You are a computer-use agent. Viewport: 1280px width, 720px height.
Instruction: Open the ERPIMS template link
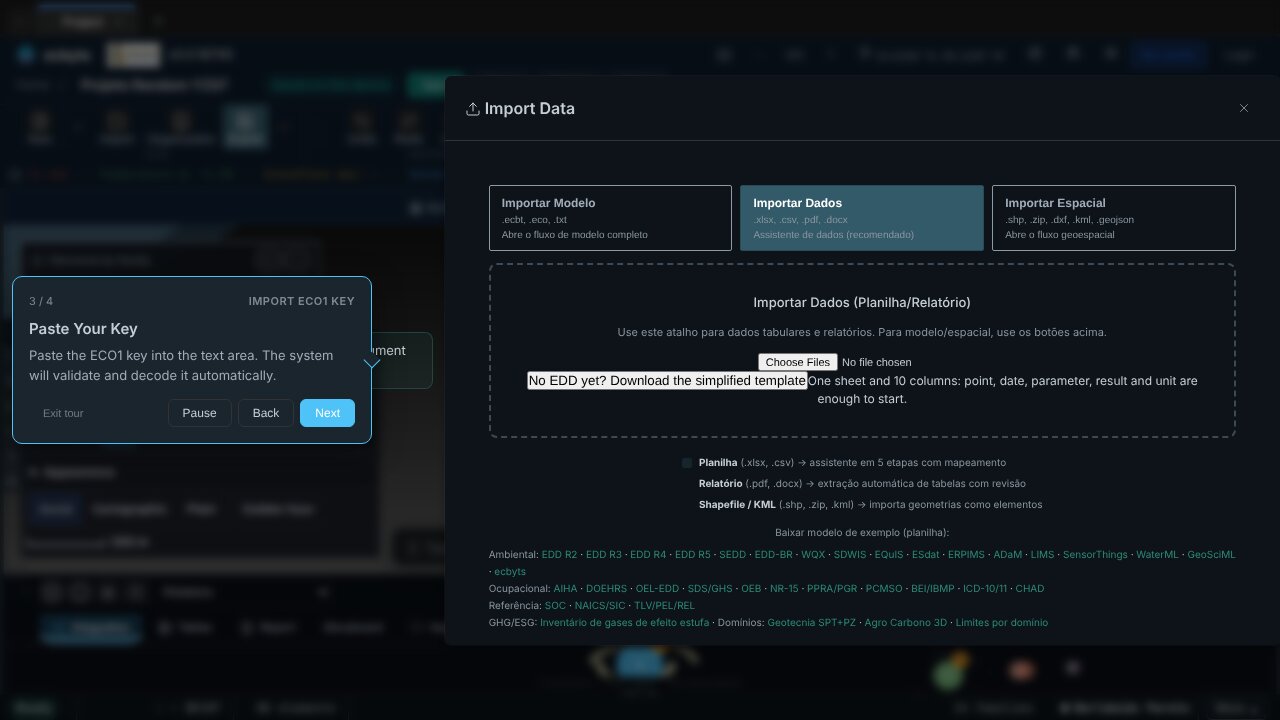click(966, 554)
